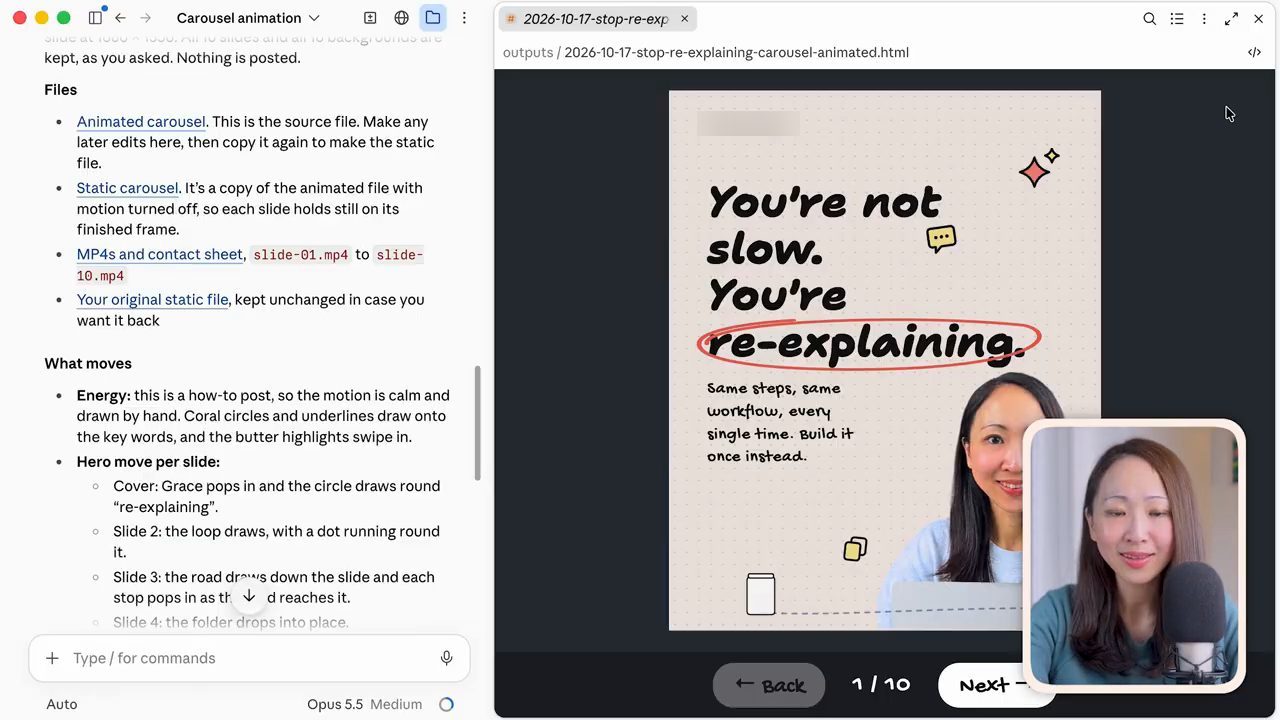Open the Auto mode selector
The image size is (1280, 720).
click(x=62, y=704)
